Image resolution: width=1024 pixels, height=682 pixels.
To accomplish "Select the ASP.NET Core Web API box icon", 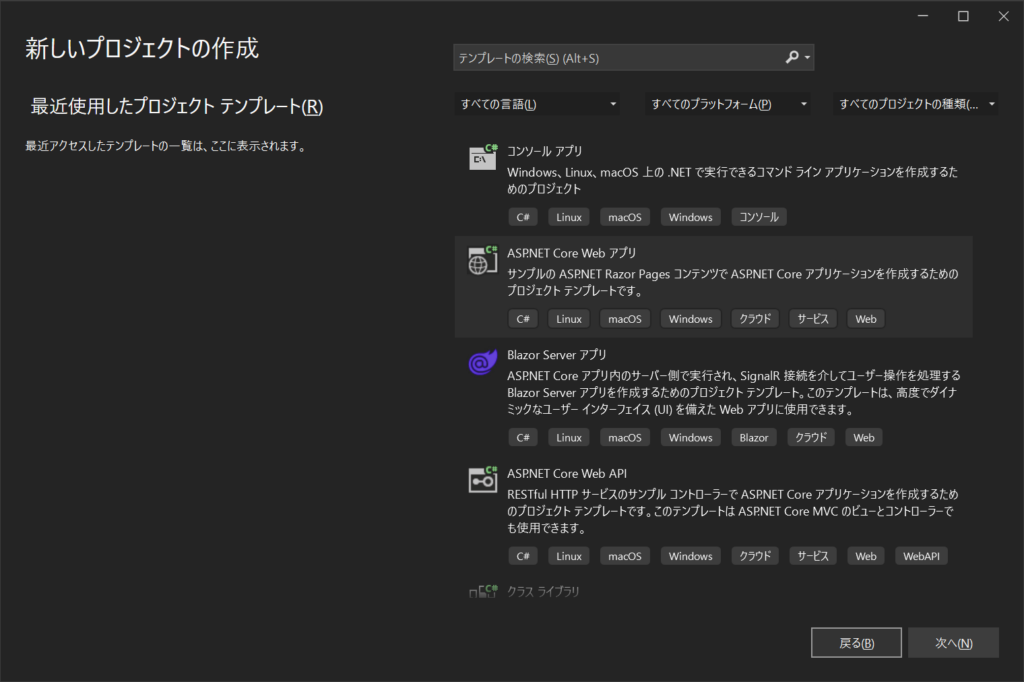I will coord(482,480).
